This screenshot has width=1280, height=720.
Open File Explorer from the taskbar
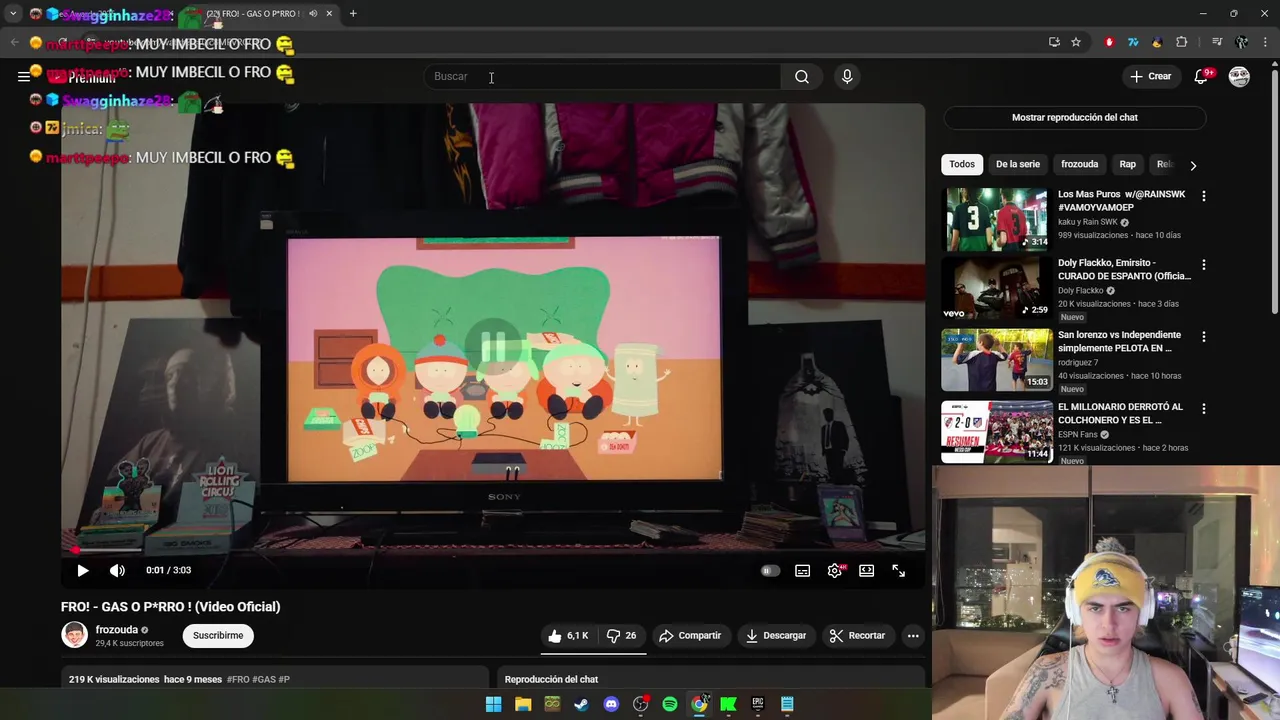coord(523,704)
